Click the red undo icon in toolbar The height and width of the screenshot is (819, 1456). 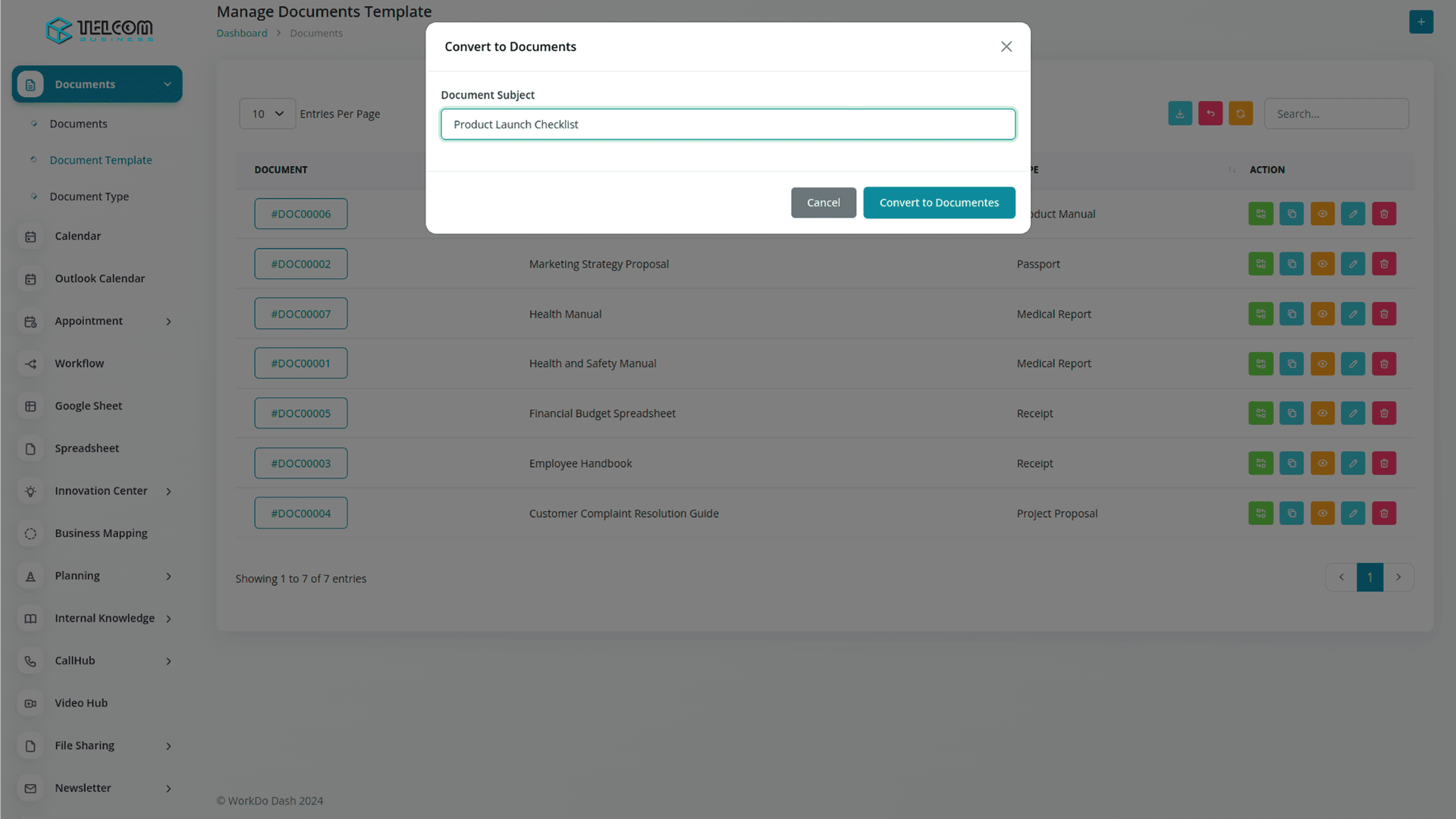coord(1210,114)
